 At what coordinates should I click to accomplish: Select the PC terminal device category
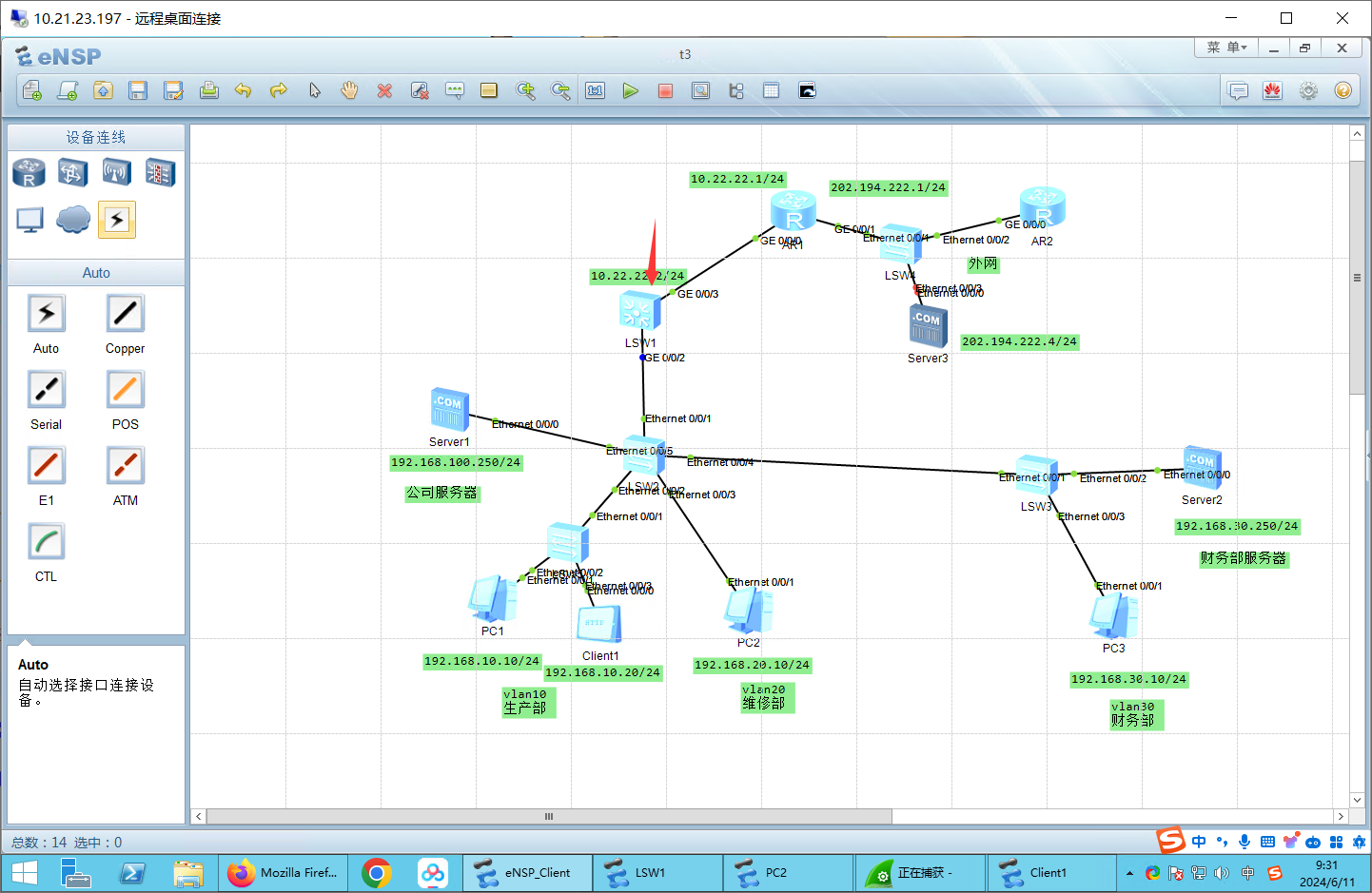click(29, 220)
